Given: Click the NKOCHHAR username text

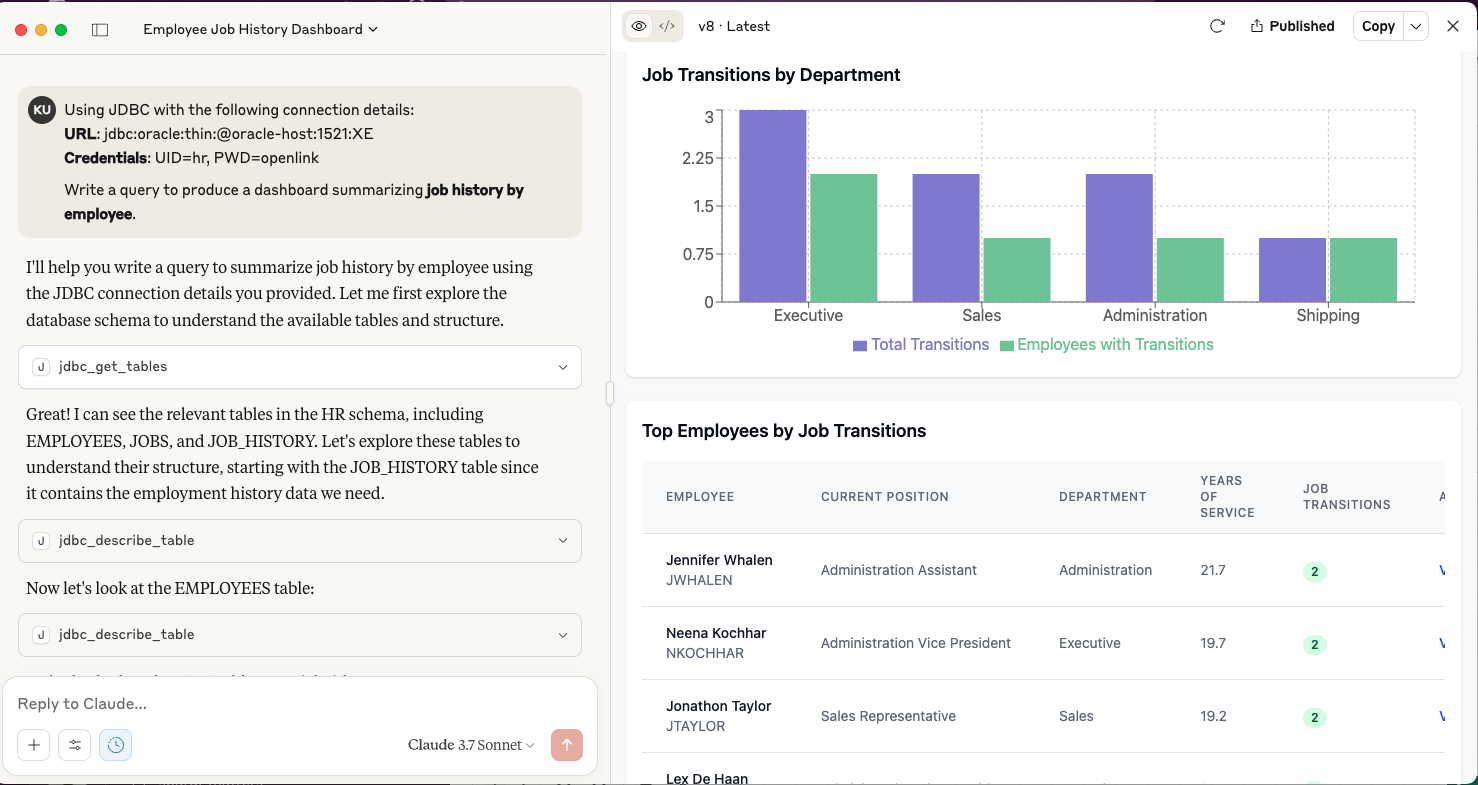Looking at the screenshot, I should click(x=705, y=653).
